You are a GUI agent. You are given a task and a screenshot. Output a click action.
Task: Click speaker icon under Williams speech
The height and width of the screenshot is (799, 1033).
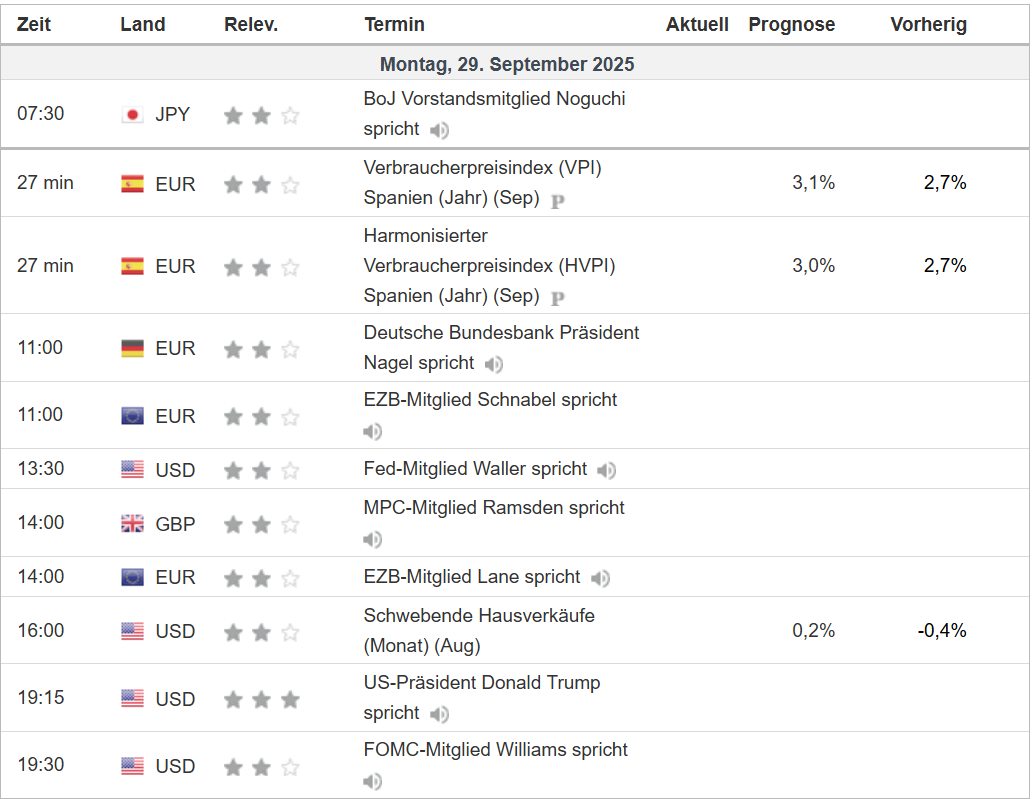373,782
